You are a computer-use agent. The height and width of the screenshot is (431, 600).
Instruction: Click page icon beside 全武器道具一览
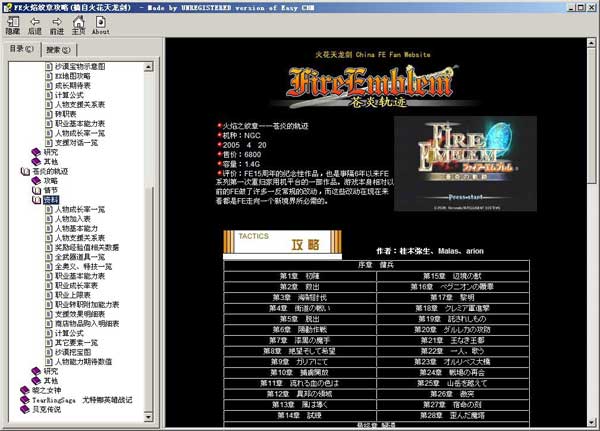49,257
